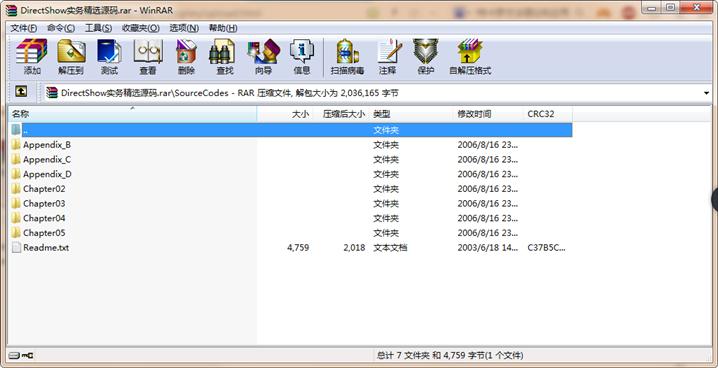Screen dimensions: 718x368
Task: Click the 文本文档 type cell
Action: pyautogui.click(x=390, y=247)
